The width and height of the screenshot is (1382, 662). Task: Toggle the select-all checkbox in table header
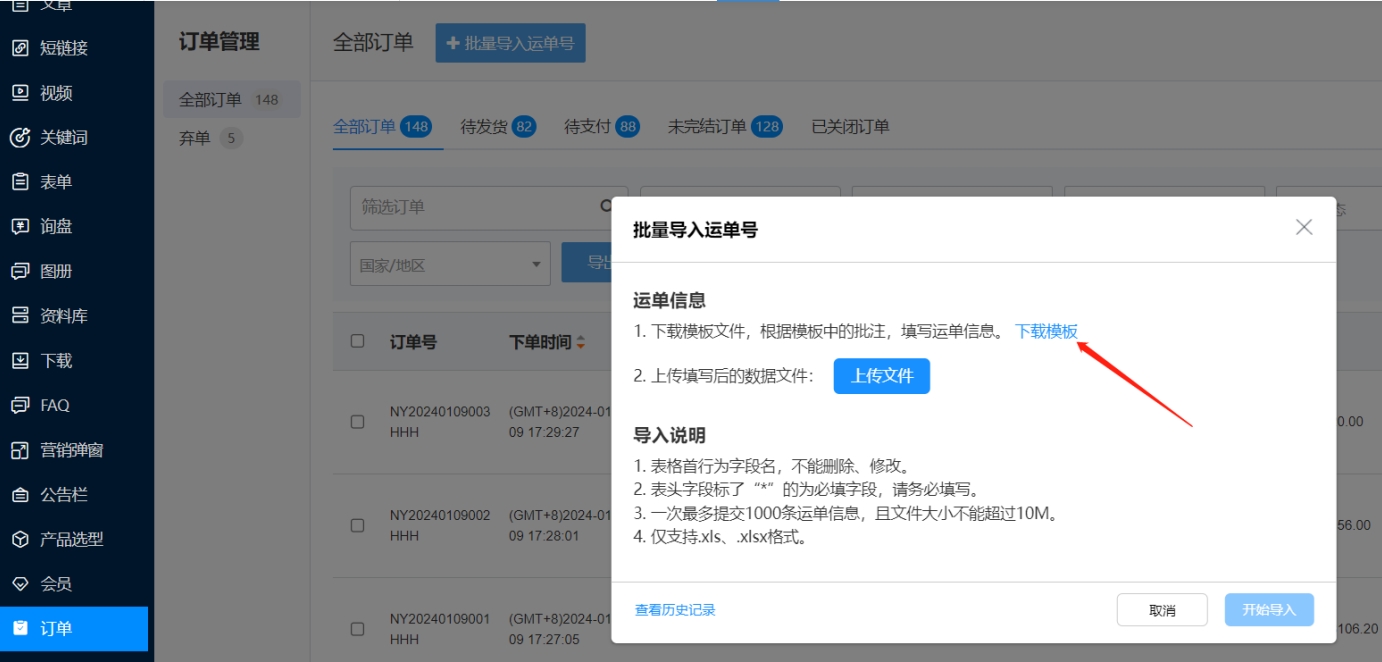click(x=358, y=341)
